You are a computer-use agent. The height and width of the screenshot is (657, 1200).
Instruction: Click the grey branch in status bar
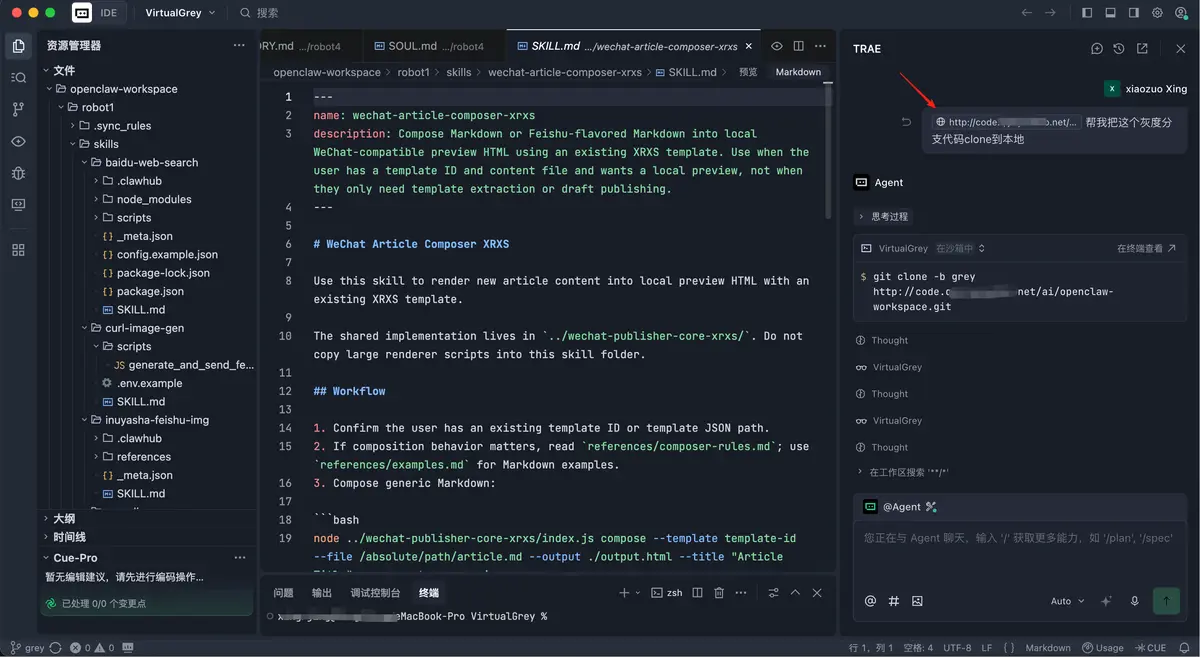pyautogui.click(x=28, y=648)
